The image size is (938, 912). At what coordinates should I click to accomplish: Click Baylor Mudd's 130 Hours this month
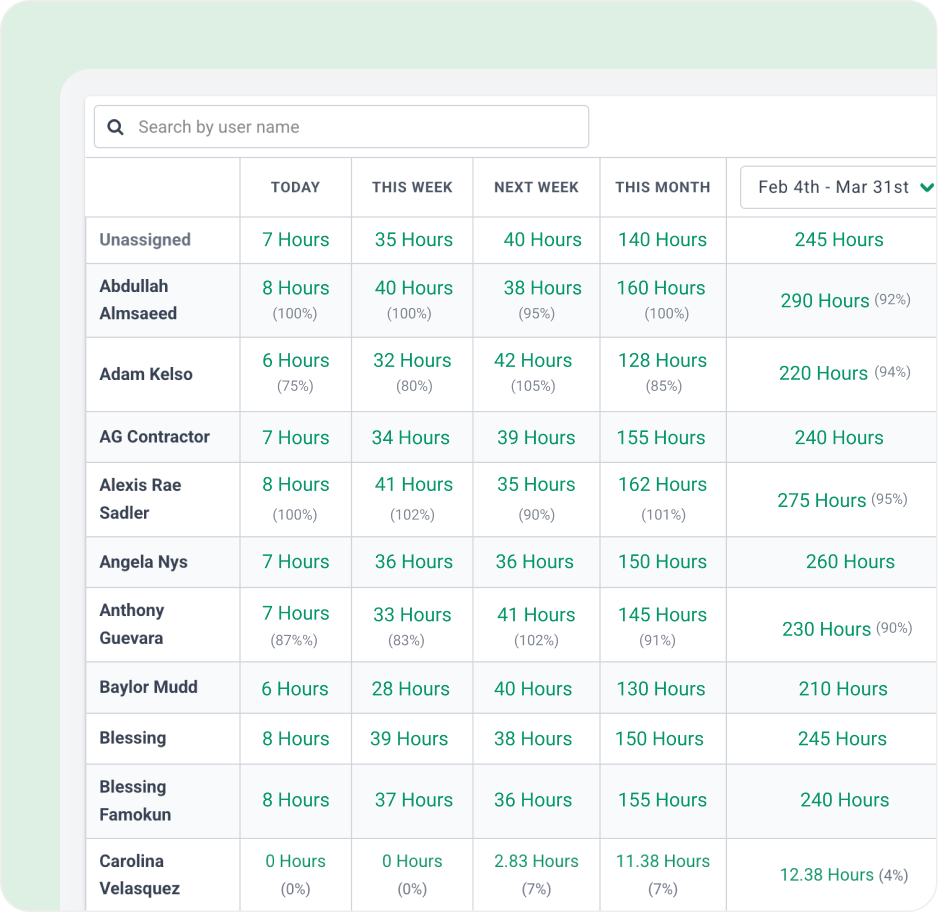661,689
